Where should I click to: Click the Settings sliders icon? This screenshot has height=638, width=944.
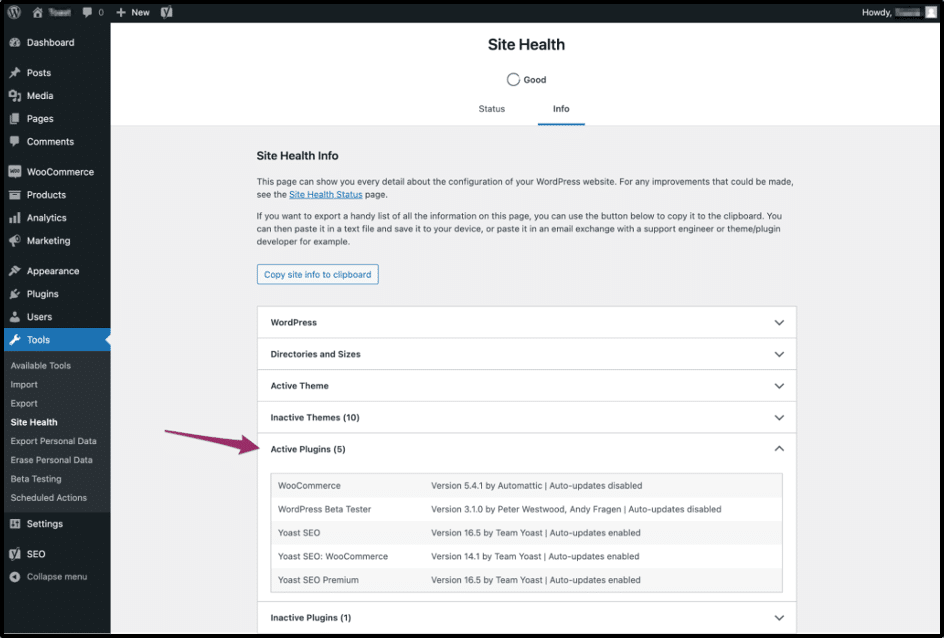click(15, 524)
